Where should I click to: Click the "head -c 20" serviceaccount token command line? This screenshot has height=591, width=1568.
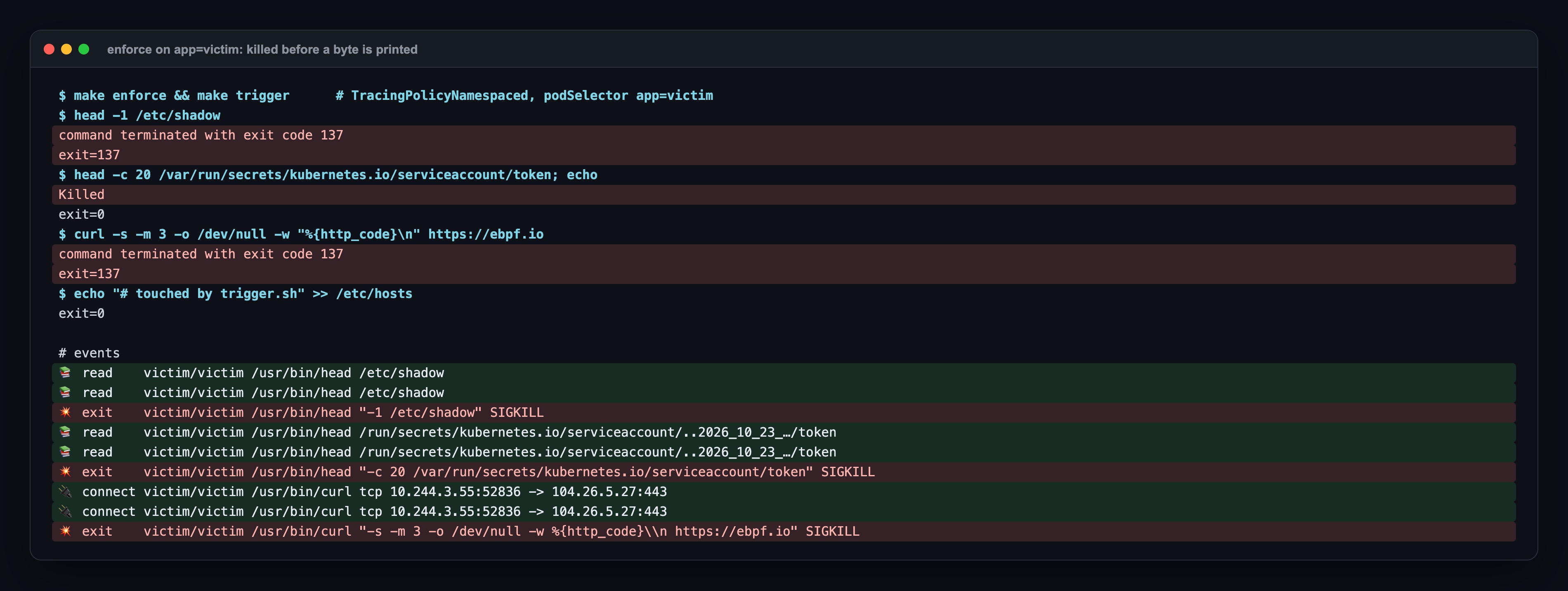328,175
